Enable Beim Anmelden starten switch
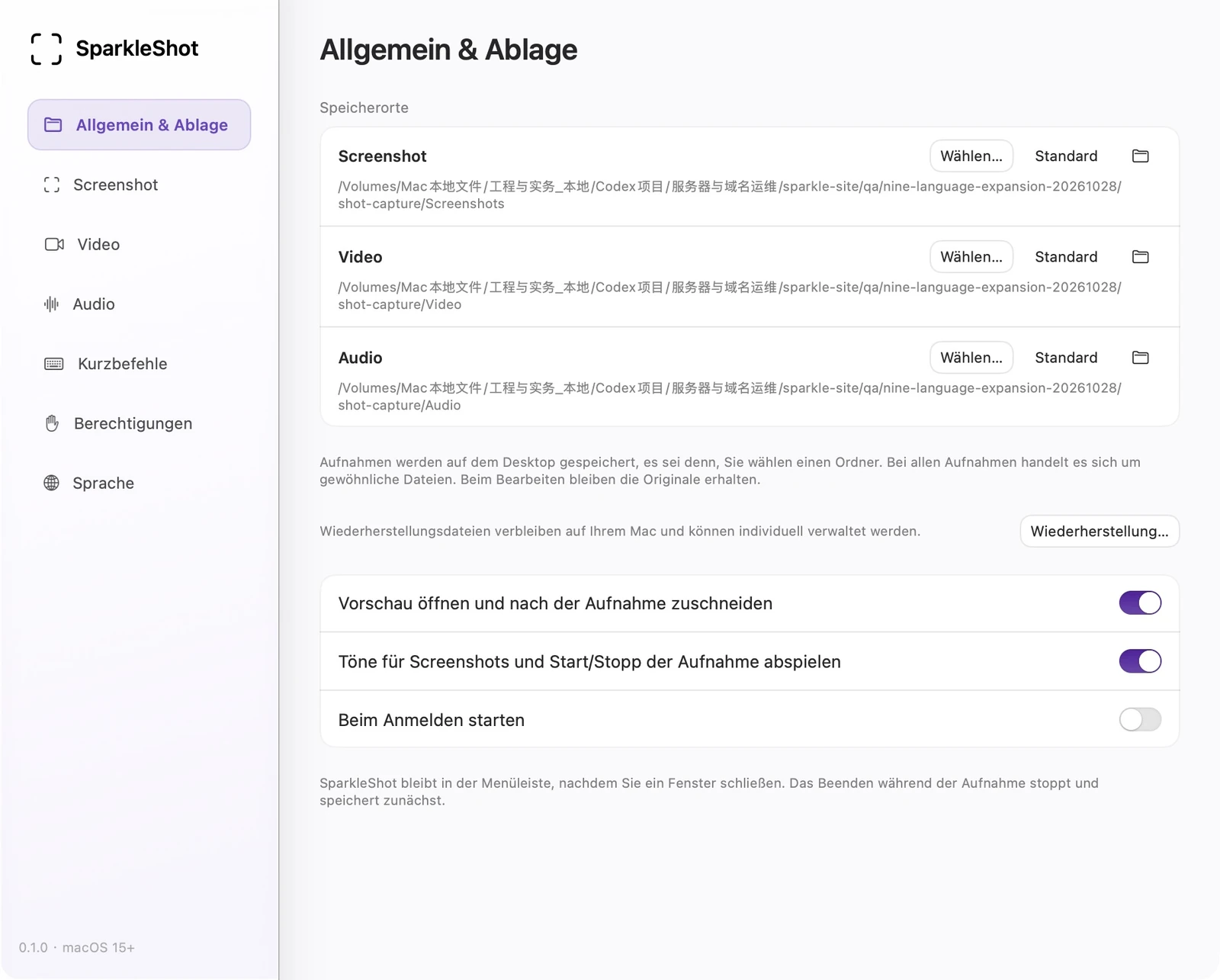Viewport: 1220px width, 980px height. click(x=1140, y=719)
